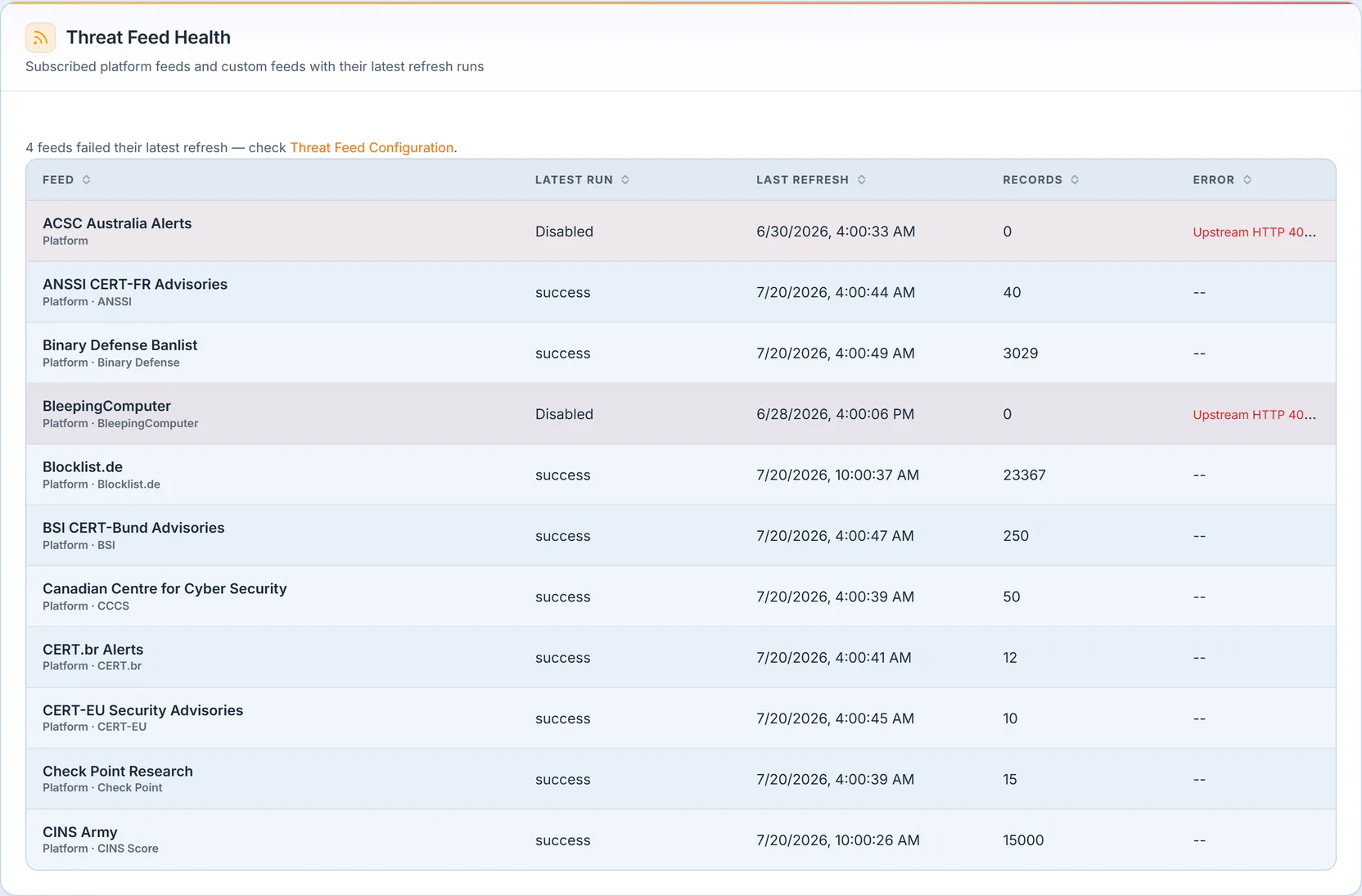The image size is (1362, 896).
Task: Select the Blocklist.de feed name
Action: click(83, 466)
